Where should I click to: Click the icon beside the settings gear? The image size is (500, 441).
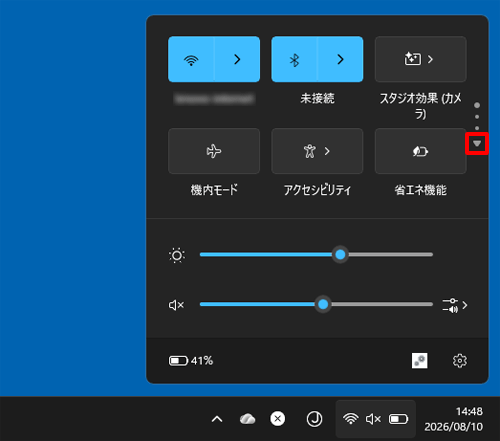coord(420,361)
